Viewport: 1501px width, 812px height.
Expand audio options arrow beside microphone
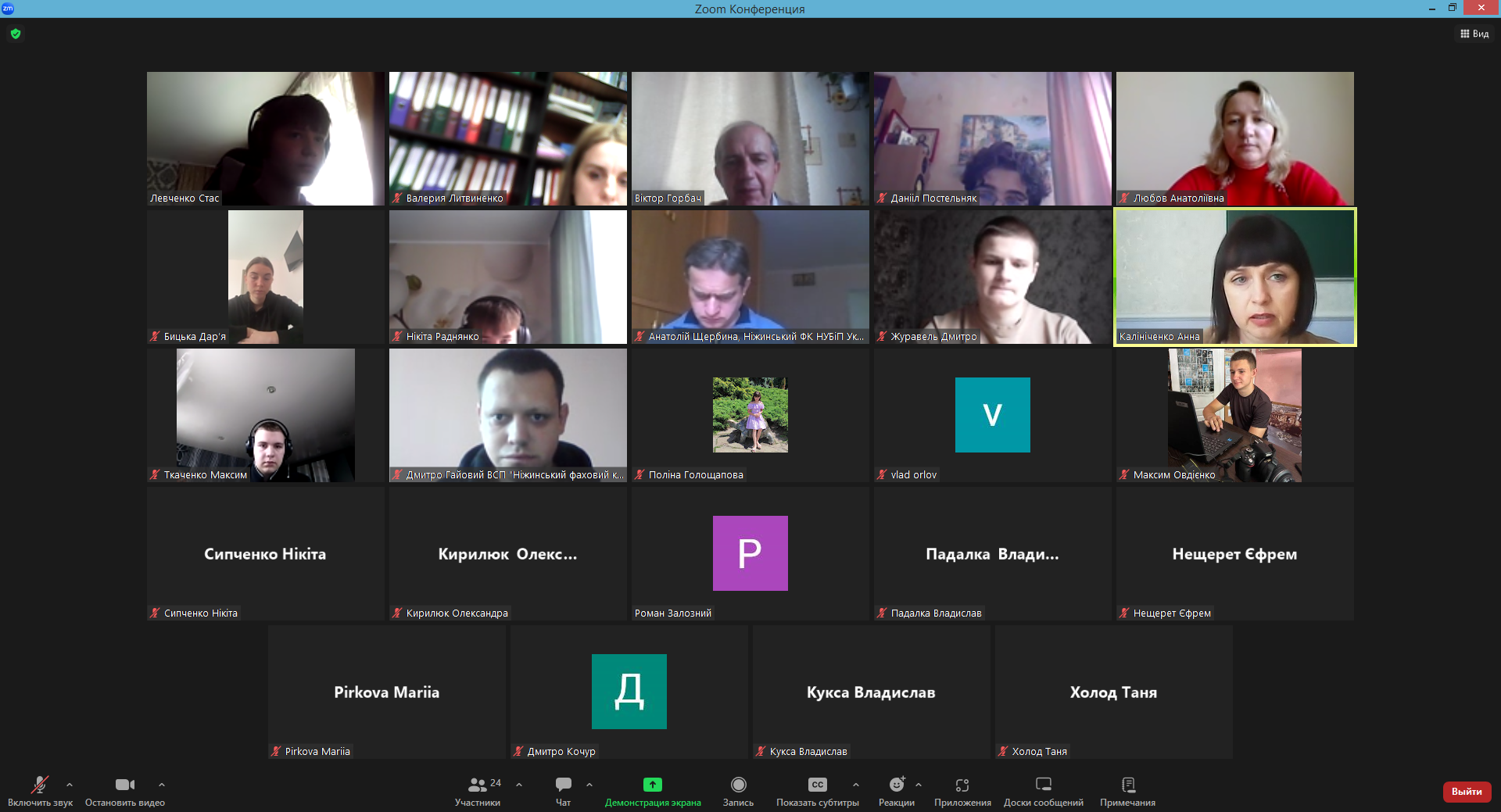click(x=70, y=785)
